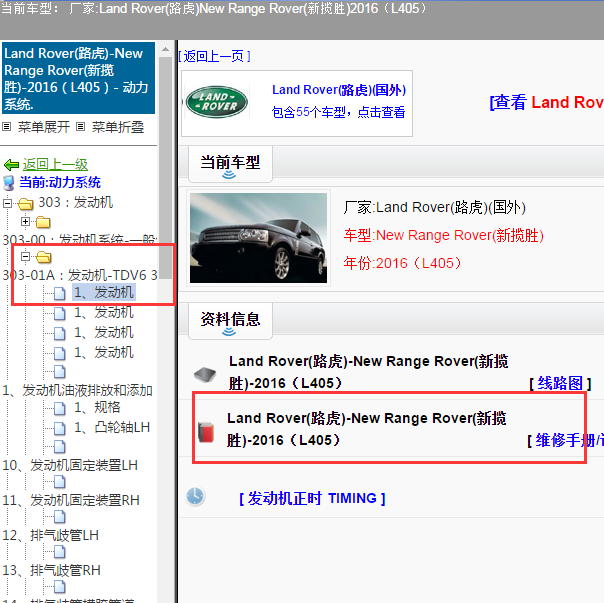This screenshot has width=604, height=603.
Task: Click 车型:New Range Rover(新揽胜) text
Action: pyautogui.click(x=443, y=235)
